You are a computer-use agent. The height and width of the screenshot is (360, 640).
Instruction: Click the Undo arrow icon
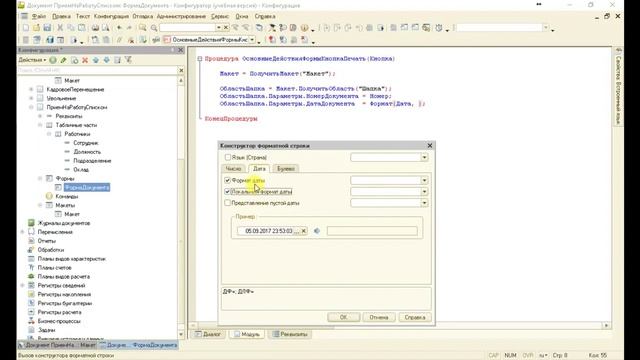(x=119, y=28)
